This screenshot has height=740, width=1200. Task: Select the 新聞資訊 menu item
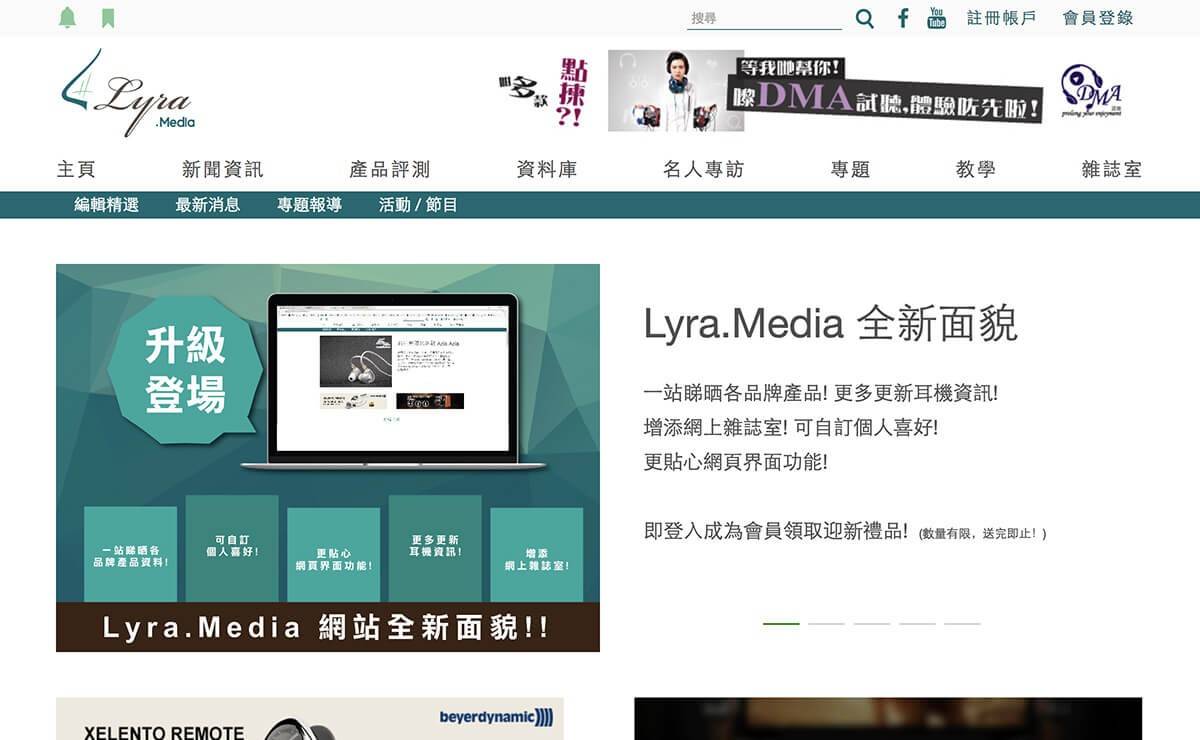point(222,170)
